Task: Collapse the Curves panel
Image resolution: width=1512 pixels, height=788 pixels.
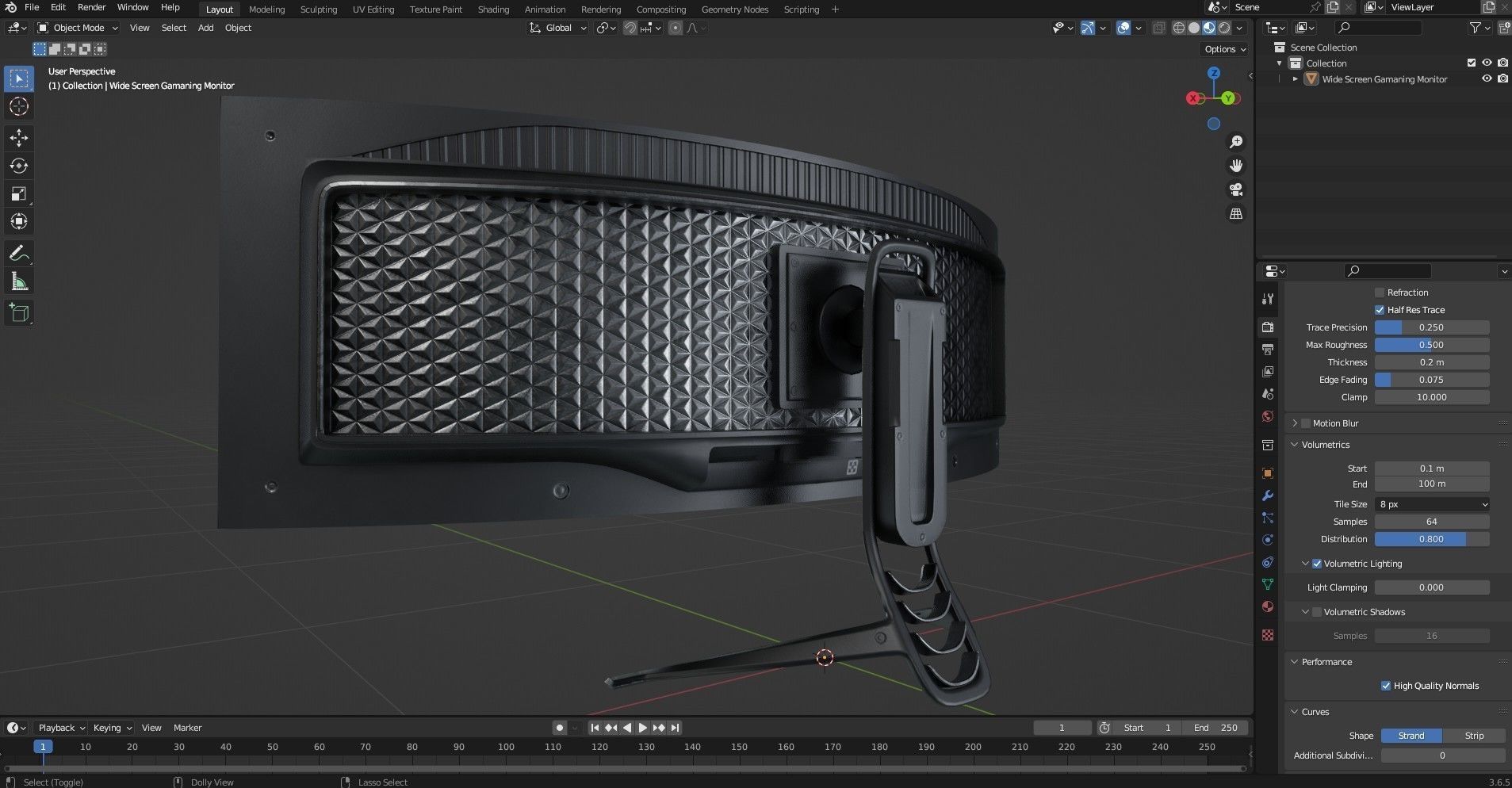Action: click(1294, 712)
